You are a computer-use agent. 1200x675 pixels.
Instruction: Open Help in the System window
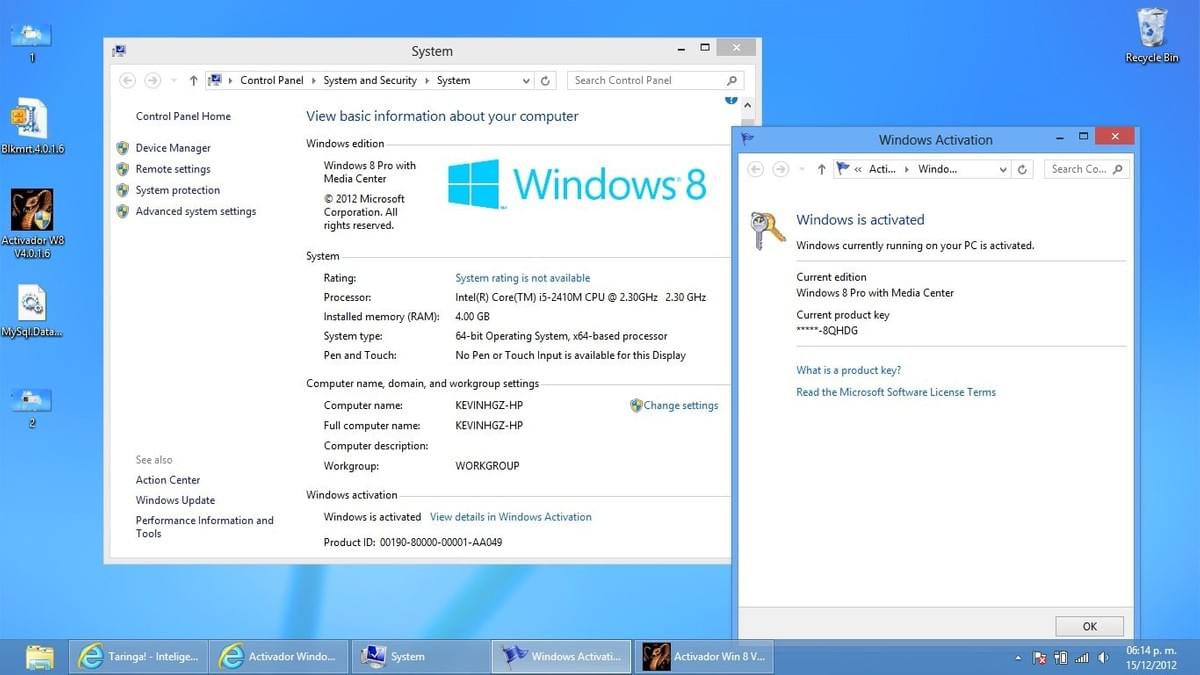731,101
